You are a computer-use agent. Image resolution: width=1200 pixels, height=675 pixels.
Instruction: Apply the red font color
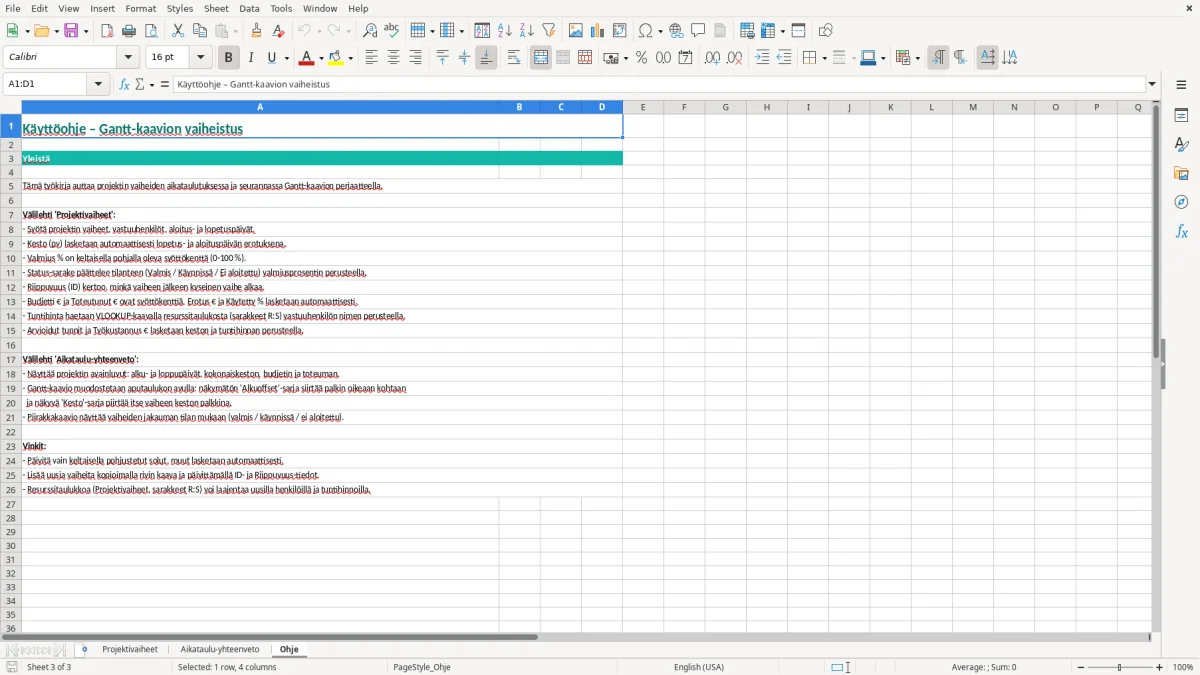click(x=308, y=58)
